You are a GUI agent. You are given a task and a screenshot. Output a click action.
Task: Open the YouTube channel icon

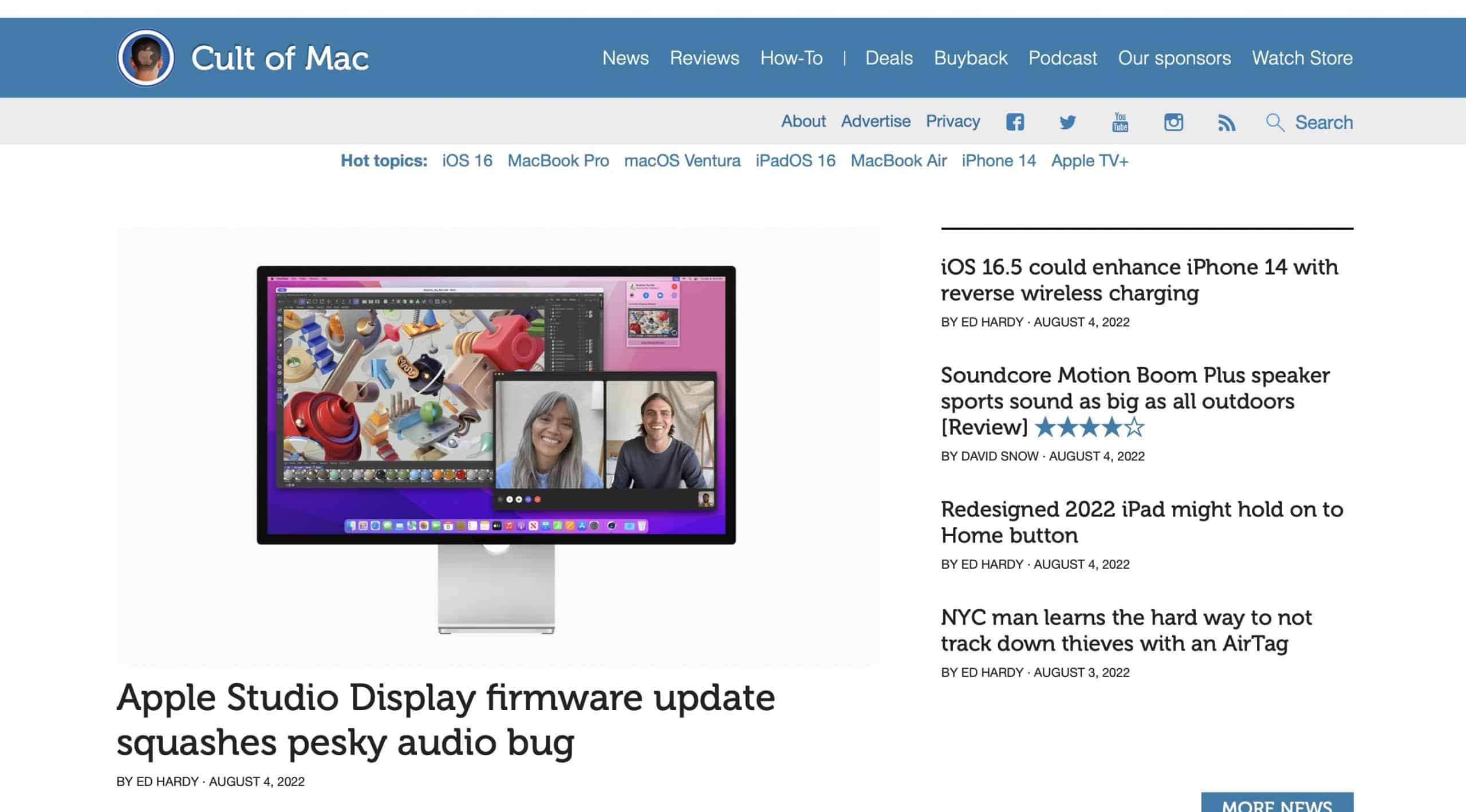point(1120,122)
